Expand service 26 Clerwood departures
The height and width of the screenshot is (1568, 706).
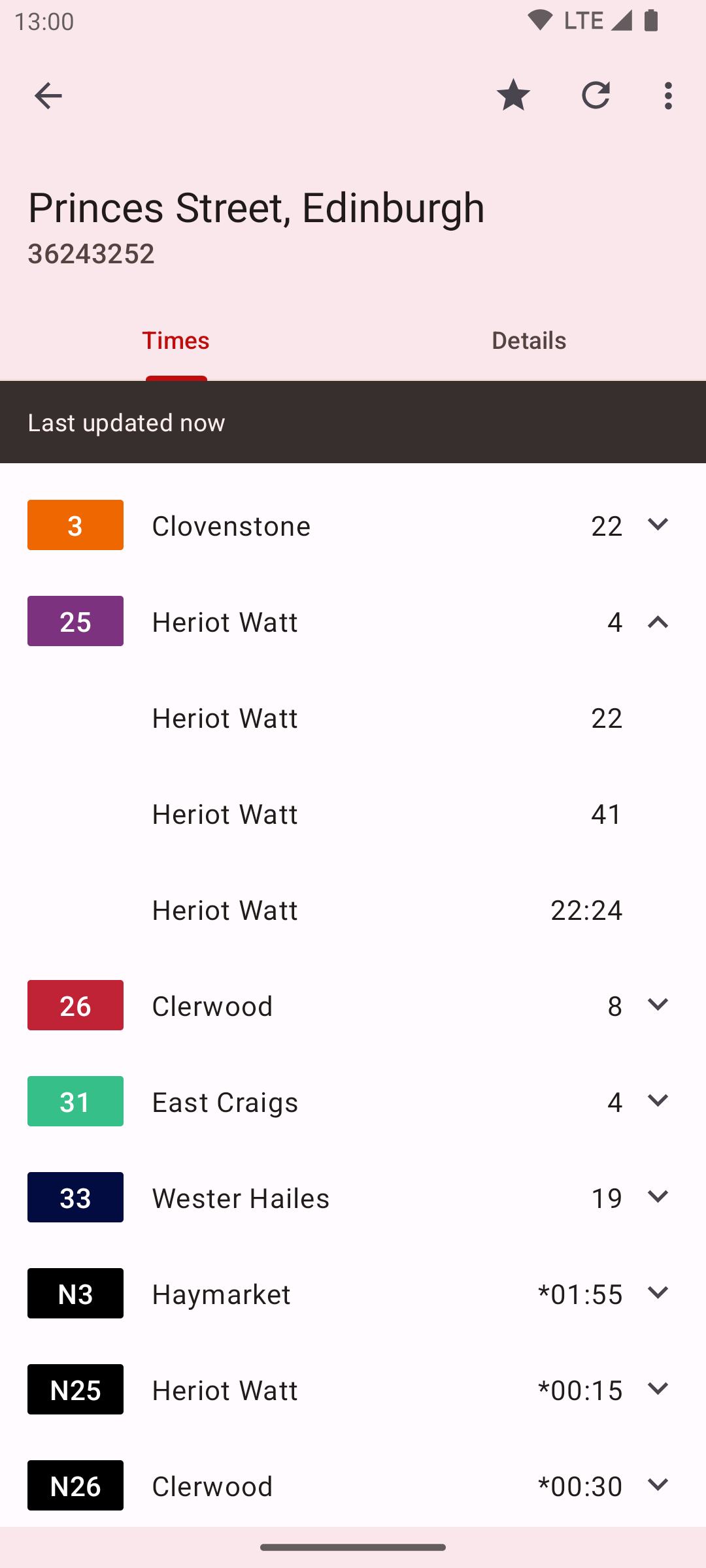pos(658,1005)
